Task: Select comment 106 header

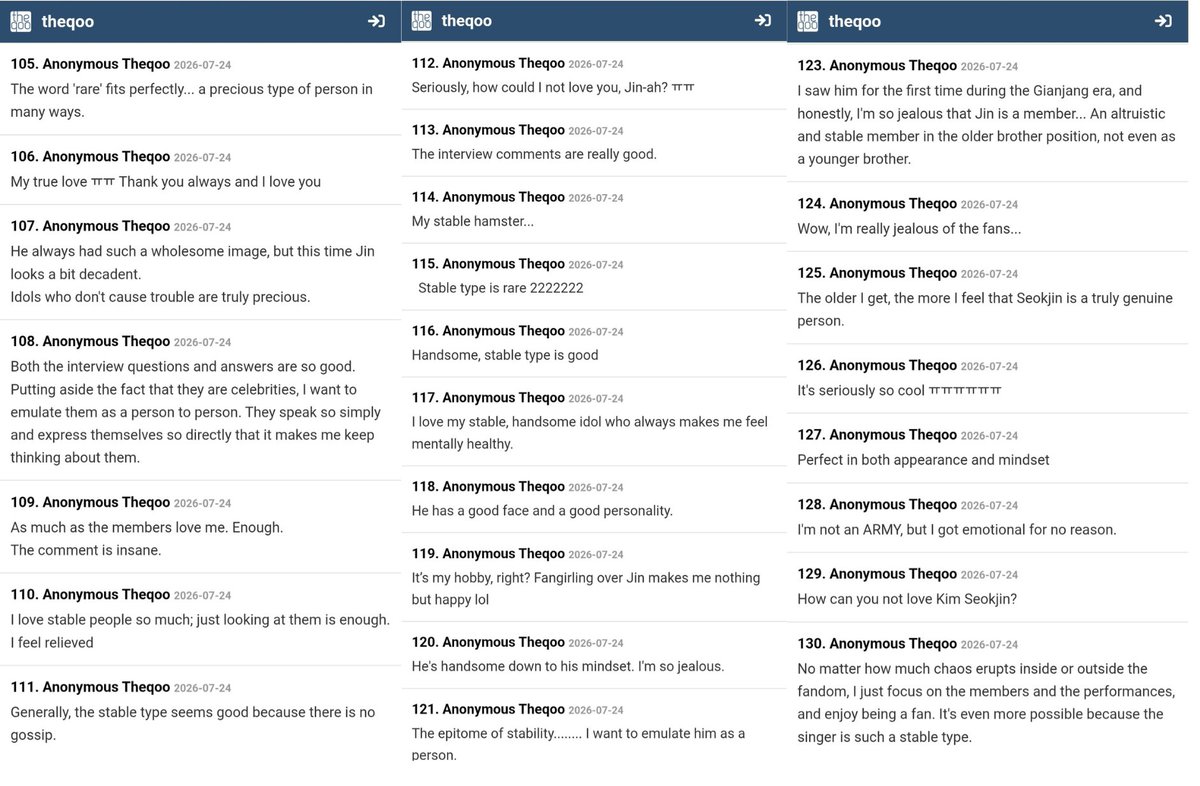Action: [x=121, y=157]
